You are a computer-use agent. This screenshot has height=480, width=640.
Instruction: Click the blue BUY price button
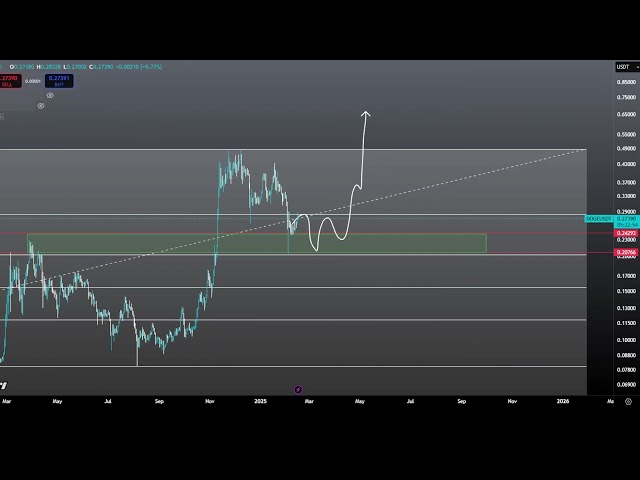pos(59,81)
